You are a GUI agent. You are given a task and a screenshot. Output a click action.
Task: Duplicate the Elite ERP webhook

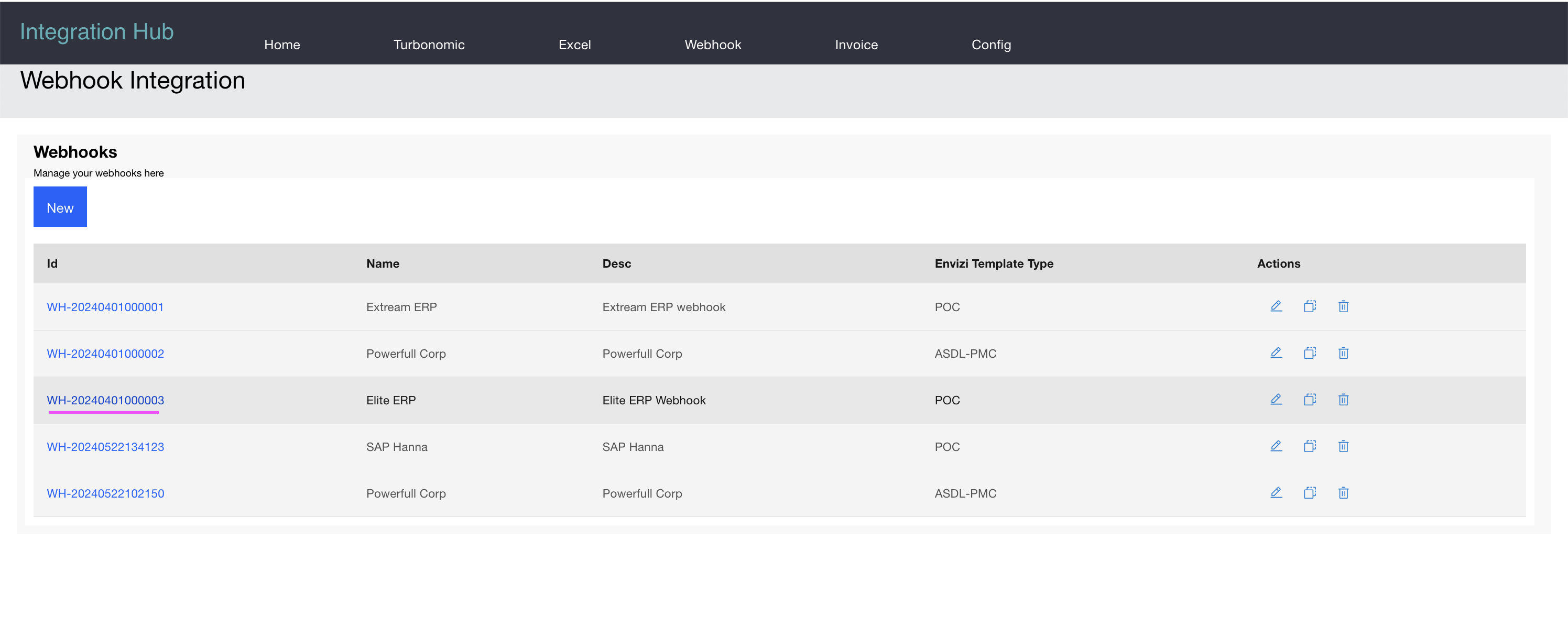(1310, 400)
